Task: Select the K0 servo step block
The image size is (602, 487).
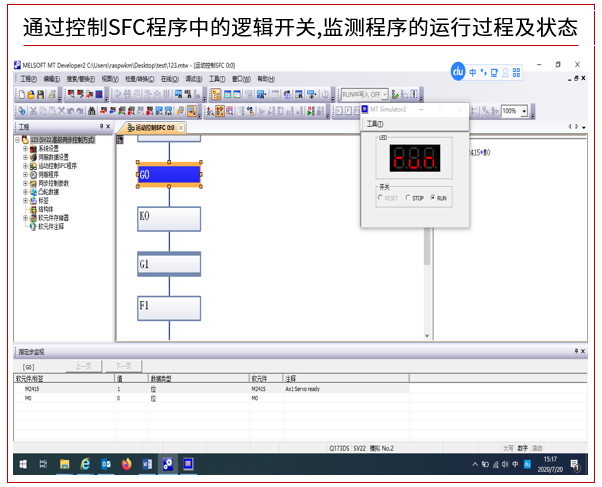Action: coord(169,219)
